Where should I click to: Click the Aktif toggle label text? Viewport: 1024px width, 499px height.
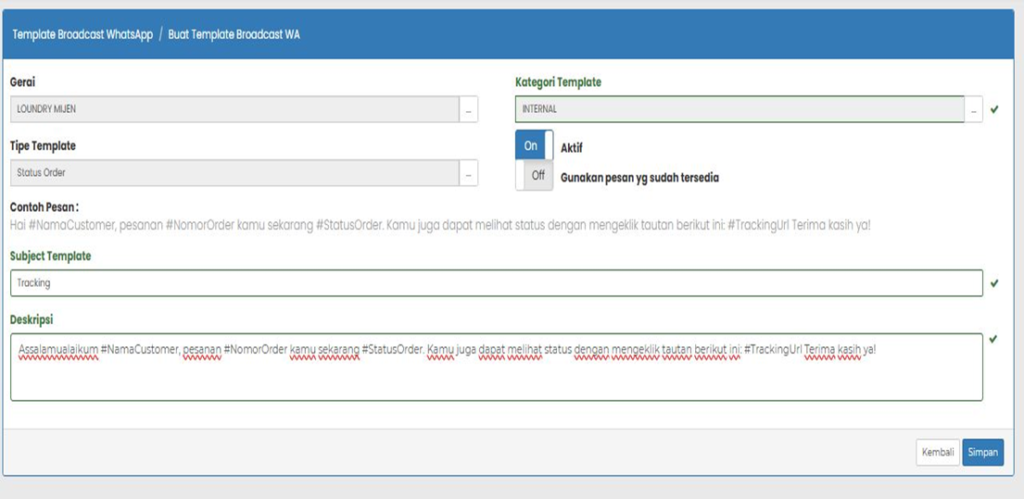[x=572, y=147]
